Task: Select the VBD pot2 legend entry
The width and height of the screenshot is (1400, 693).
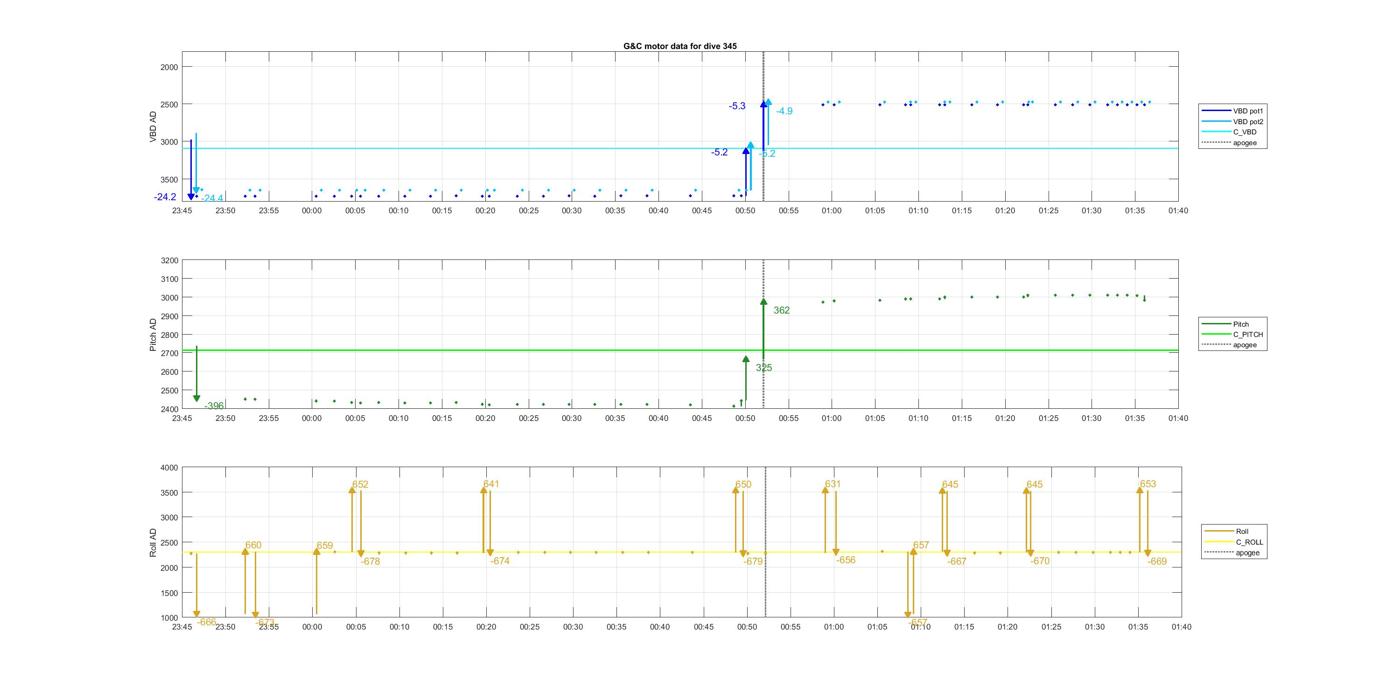Action: (1232, 121)
